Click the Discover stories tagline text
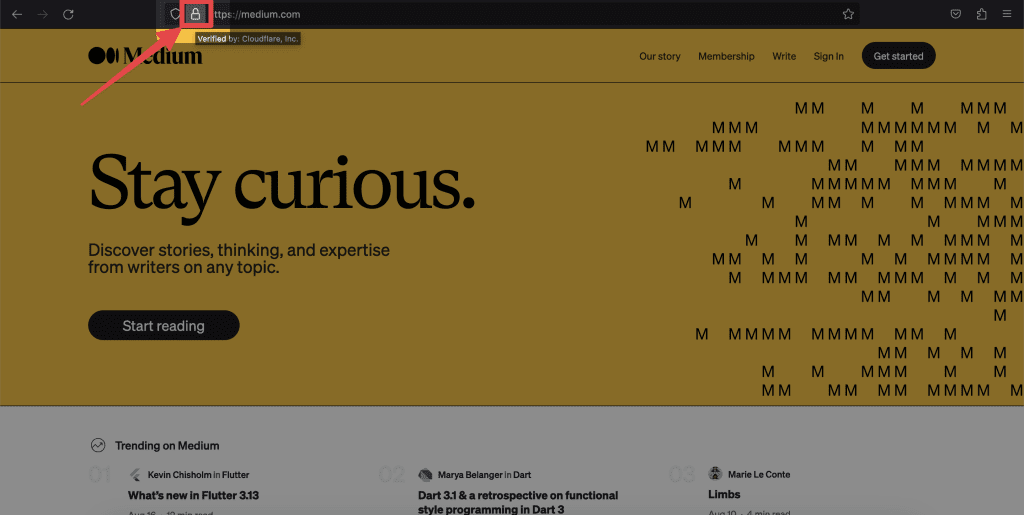This screenshot has height=515, width=1024. pos(239,258)
